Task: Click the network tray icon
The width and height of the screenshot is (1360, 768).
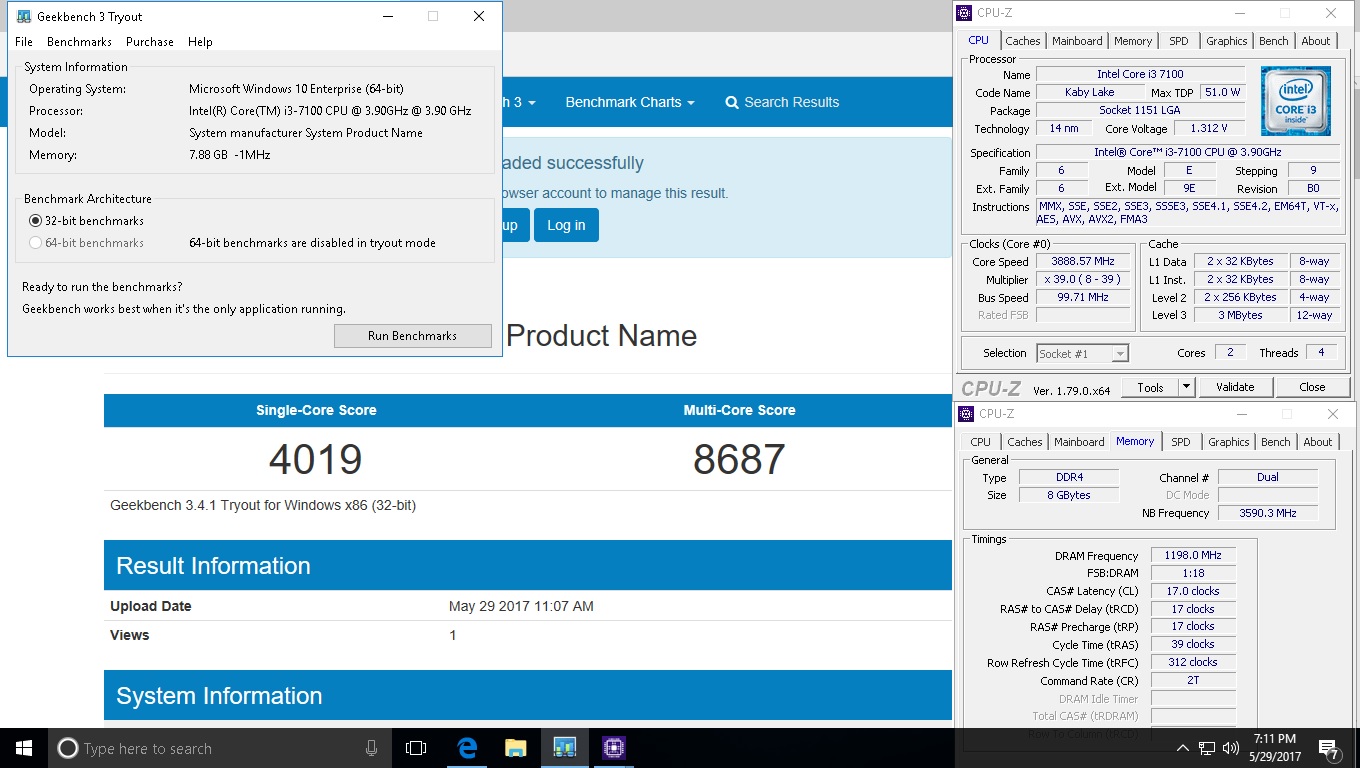Action: 1207,748
